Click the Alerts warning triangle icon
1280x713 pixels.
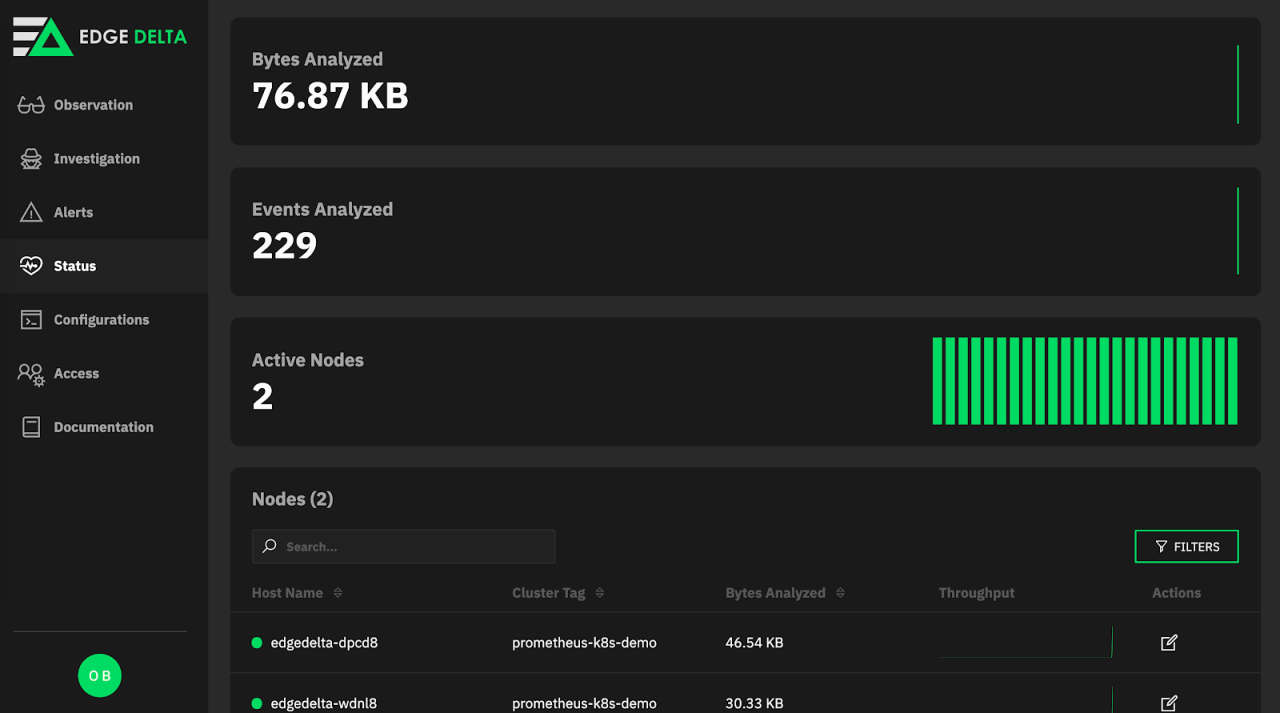(x=31, y=213)
